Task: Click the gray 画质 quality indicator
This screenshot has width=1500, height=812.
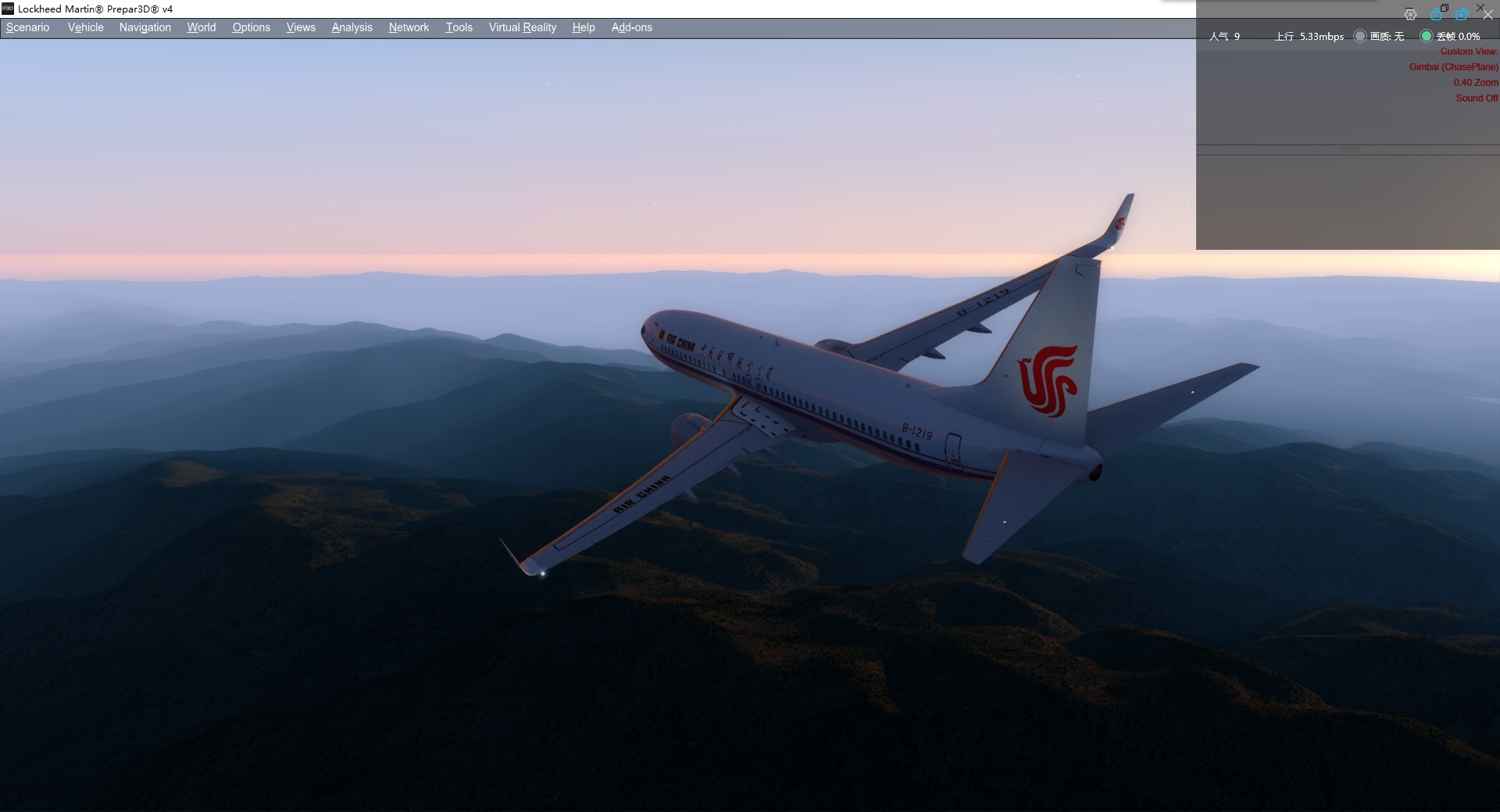Action: 1360,36
